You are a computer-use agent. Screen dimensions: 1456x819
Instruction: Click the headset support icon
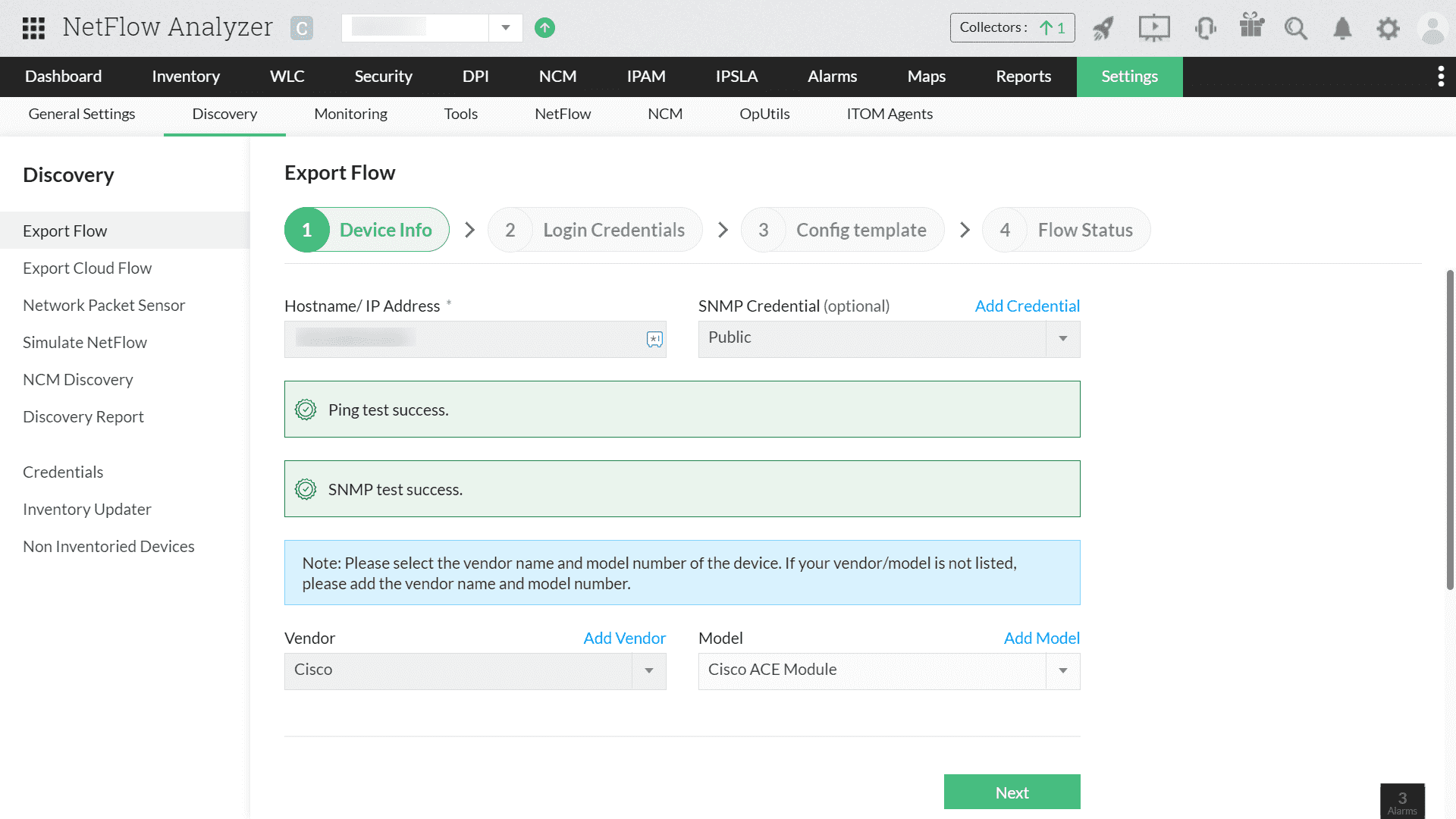pyautogui.click(x=1205, y=28)
